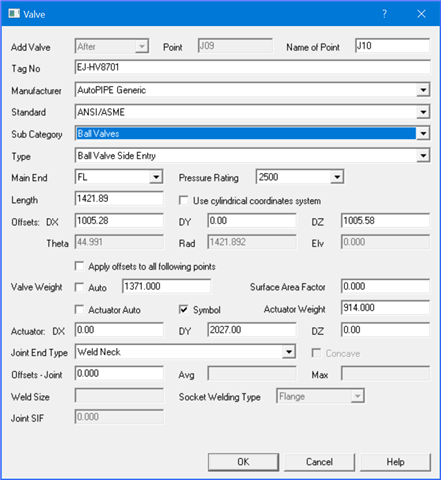Viewport: 441px width, 480px height.
Task: Open the Socket Welding Type dropdown
Action: point(357,396)
